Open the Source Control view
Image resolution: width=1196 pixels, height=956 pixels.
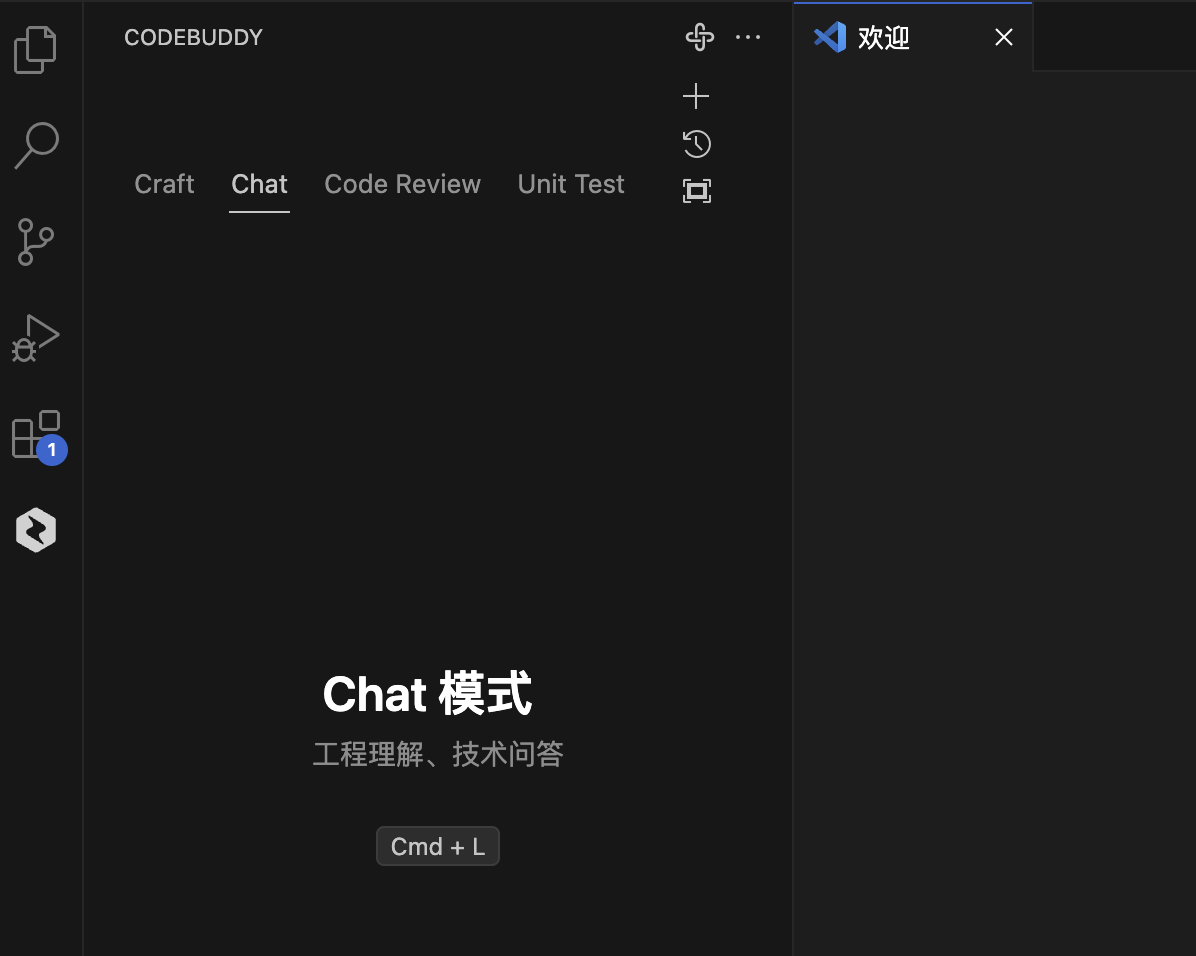(x=36, y=241)
